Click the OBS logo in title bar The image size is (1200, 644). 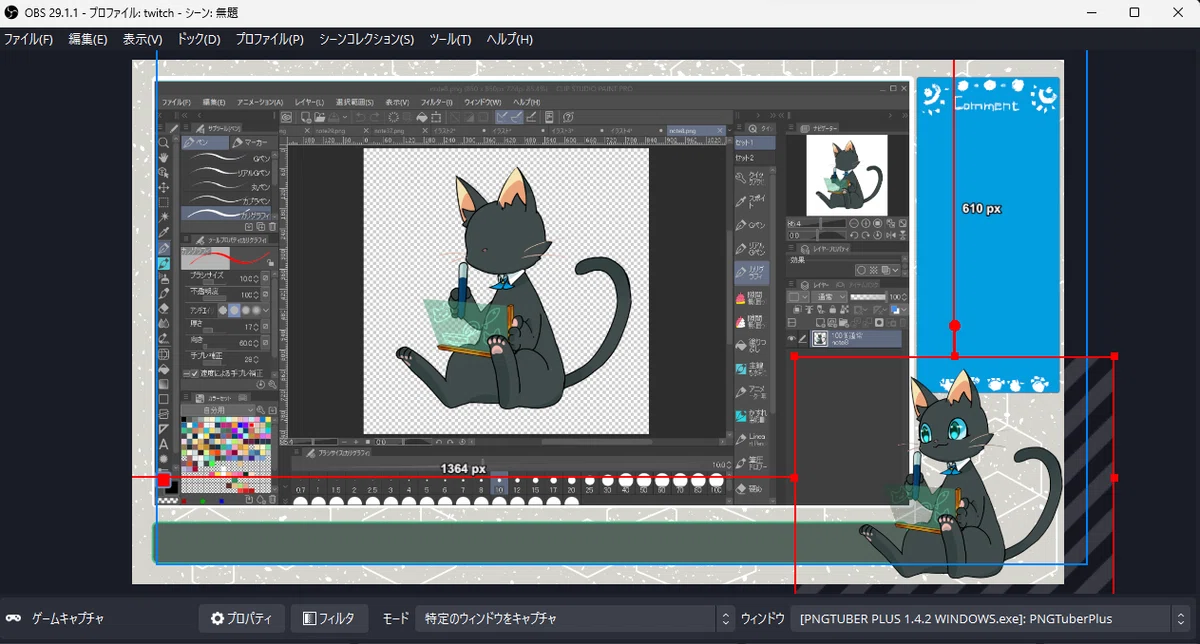pyautogui.click(x=12, y=13)
